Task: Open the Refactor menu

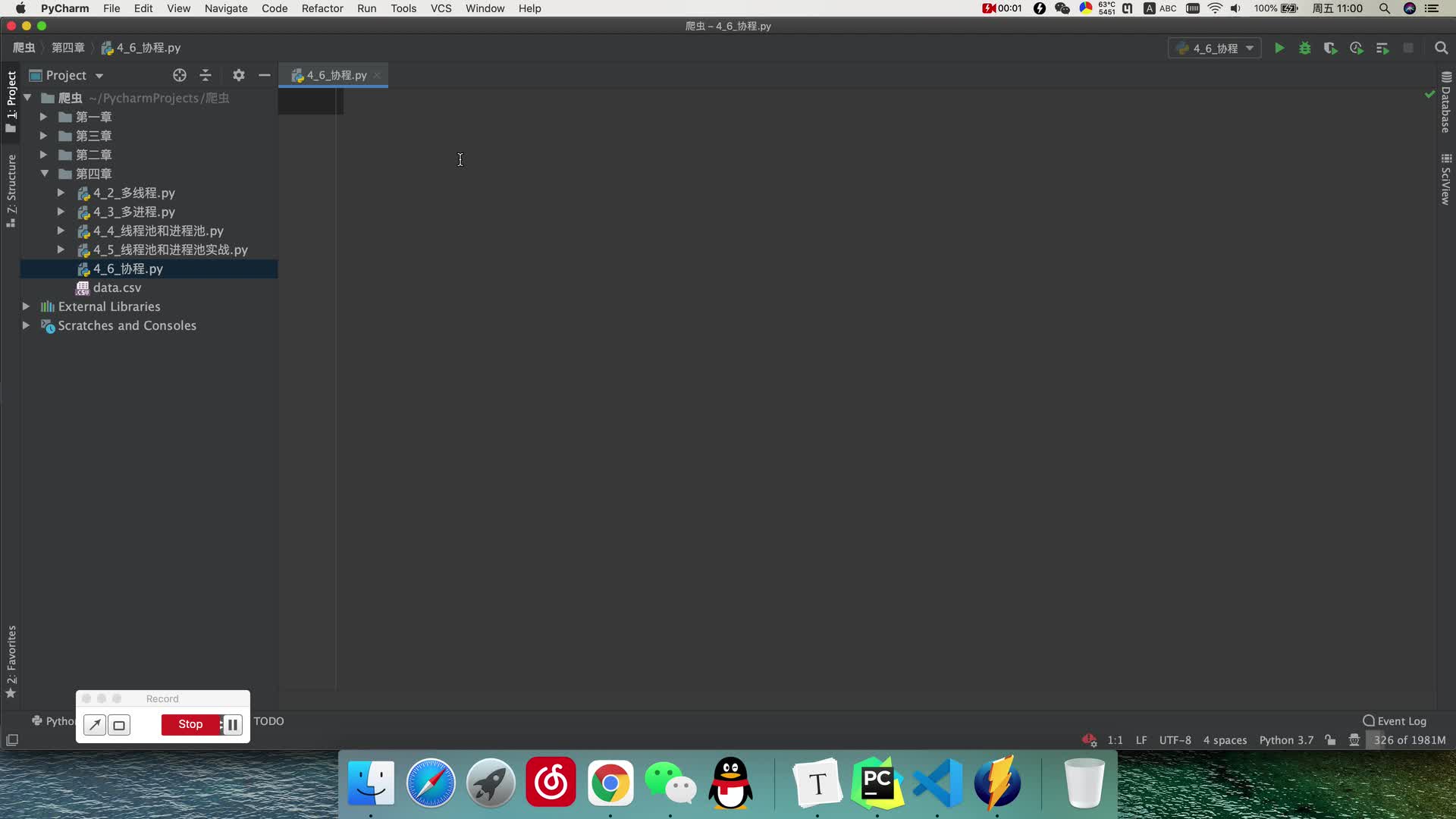Action: click(322, 8)
